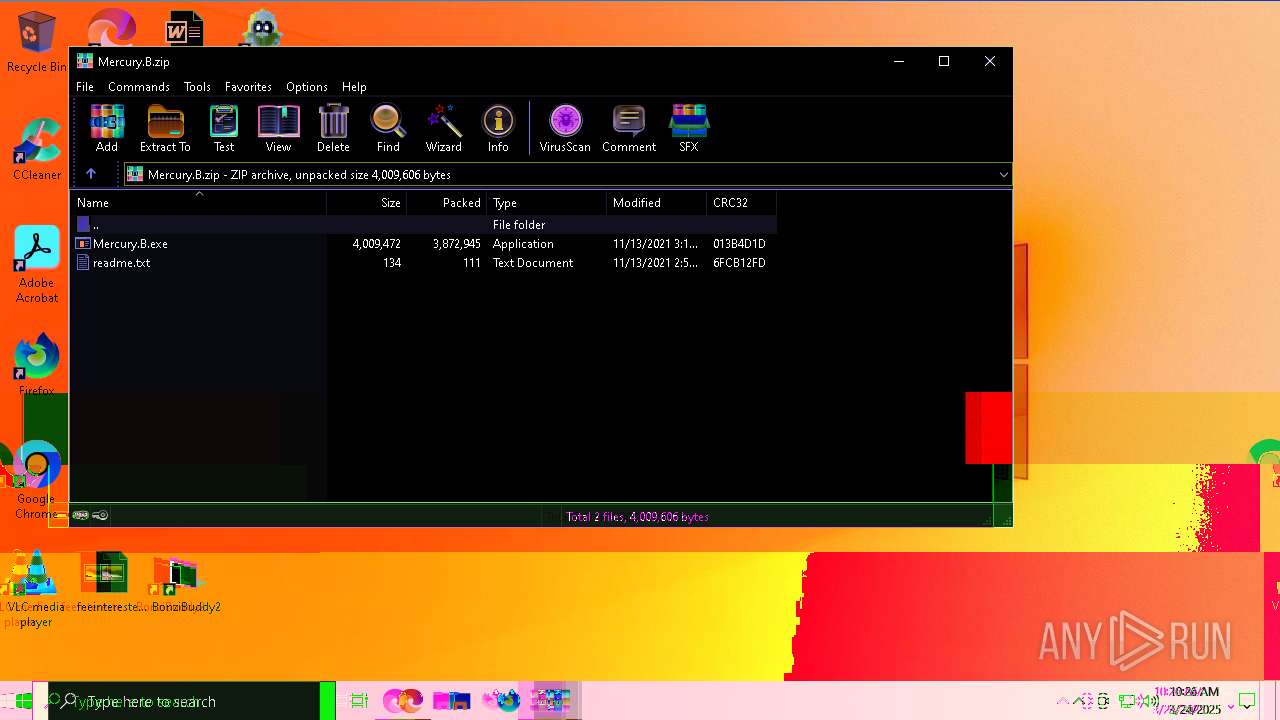Click the status bar drive icons
This screenshot has width=1280, height=720.
coord(90,516)
